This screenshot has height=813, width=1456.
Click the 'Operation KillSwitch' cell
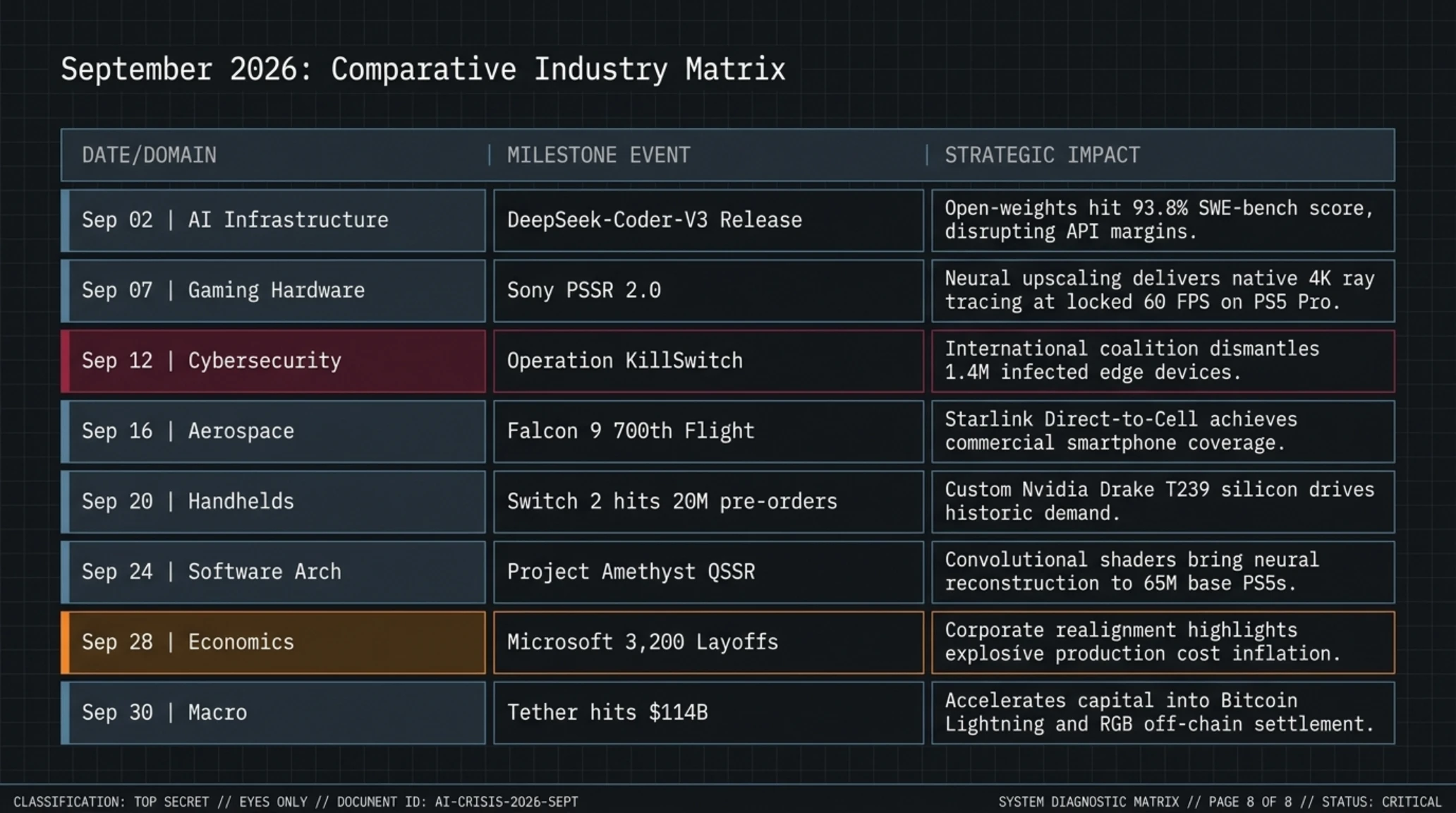708,361
